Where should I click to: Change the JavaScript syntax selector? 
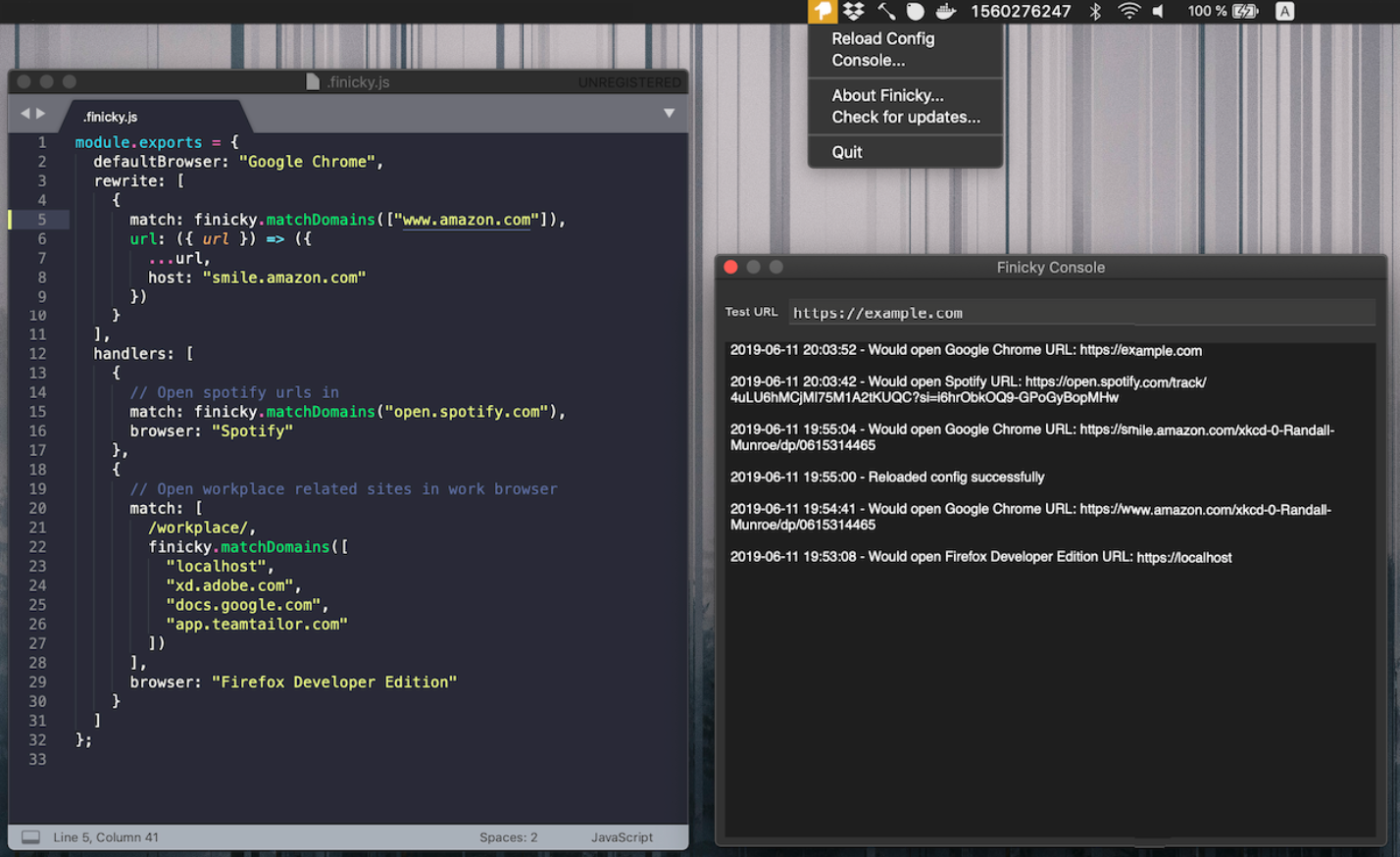(622, 837)
